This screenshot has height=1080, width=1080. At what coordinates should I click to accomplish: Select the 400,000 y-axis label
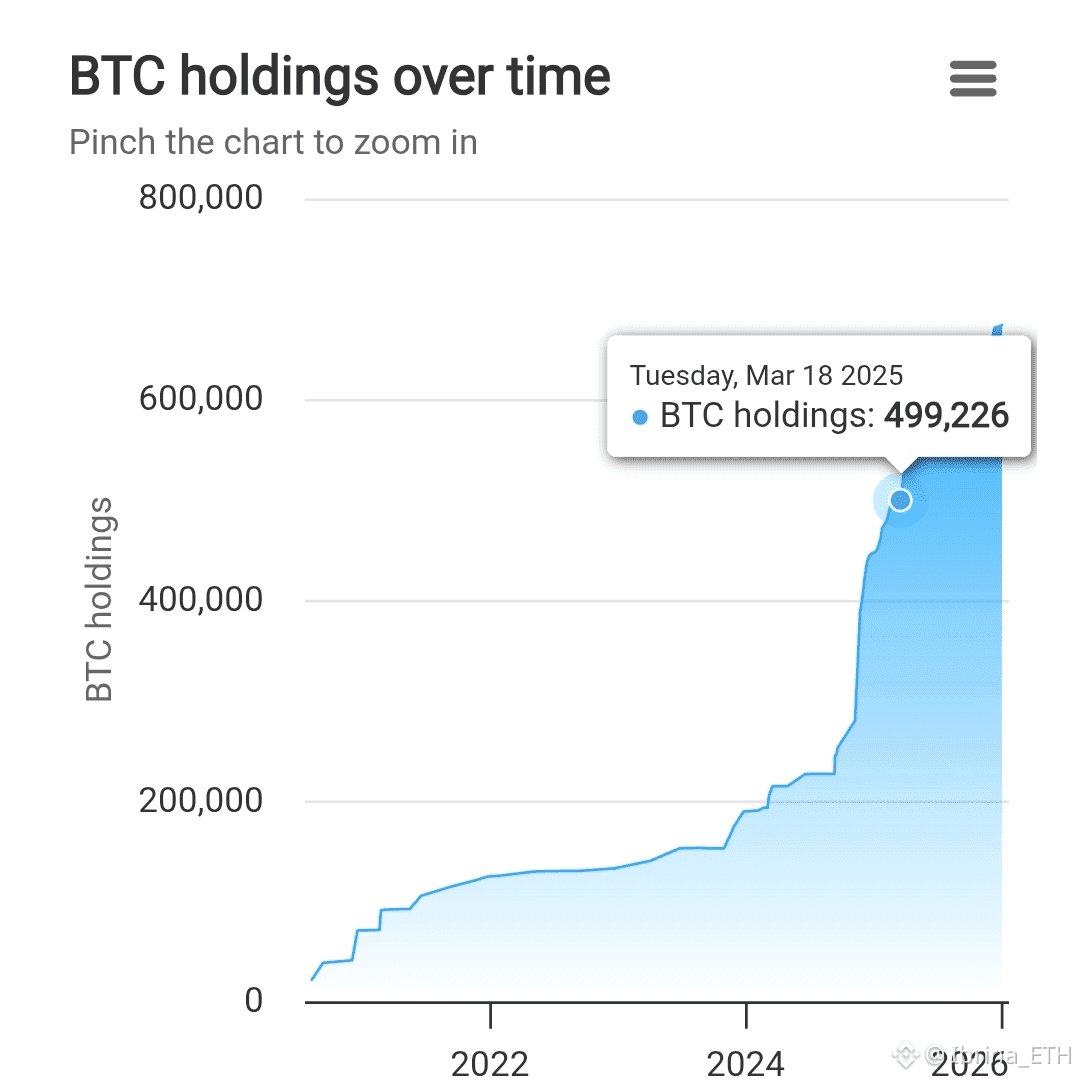[x=201, y=599]
